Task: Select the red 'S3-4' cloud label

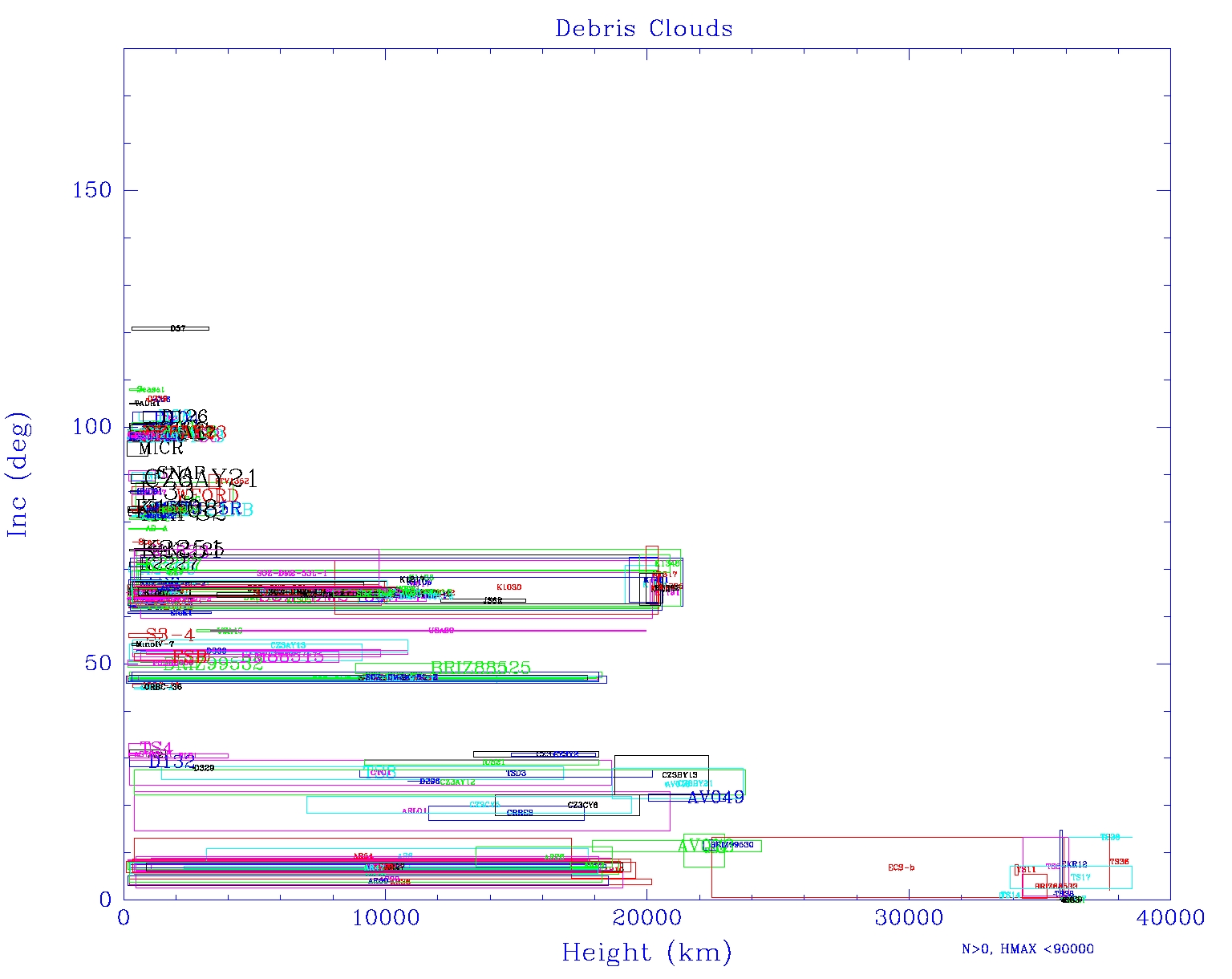Action: click(x=169, y=636)
